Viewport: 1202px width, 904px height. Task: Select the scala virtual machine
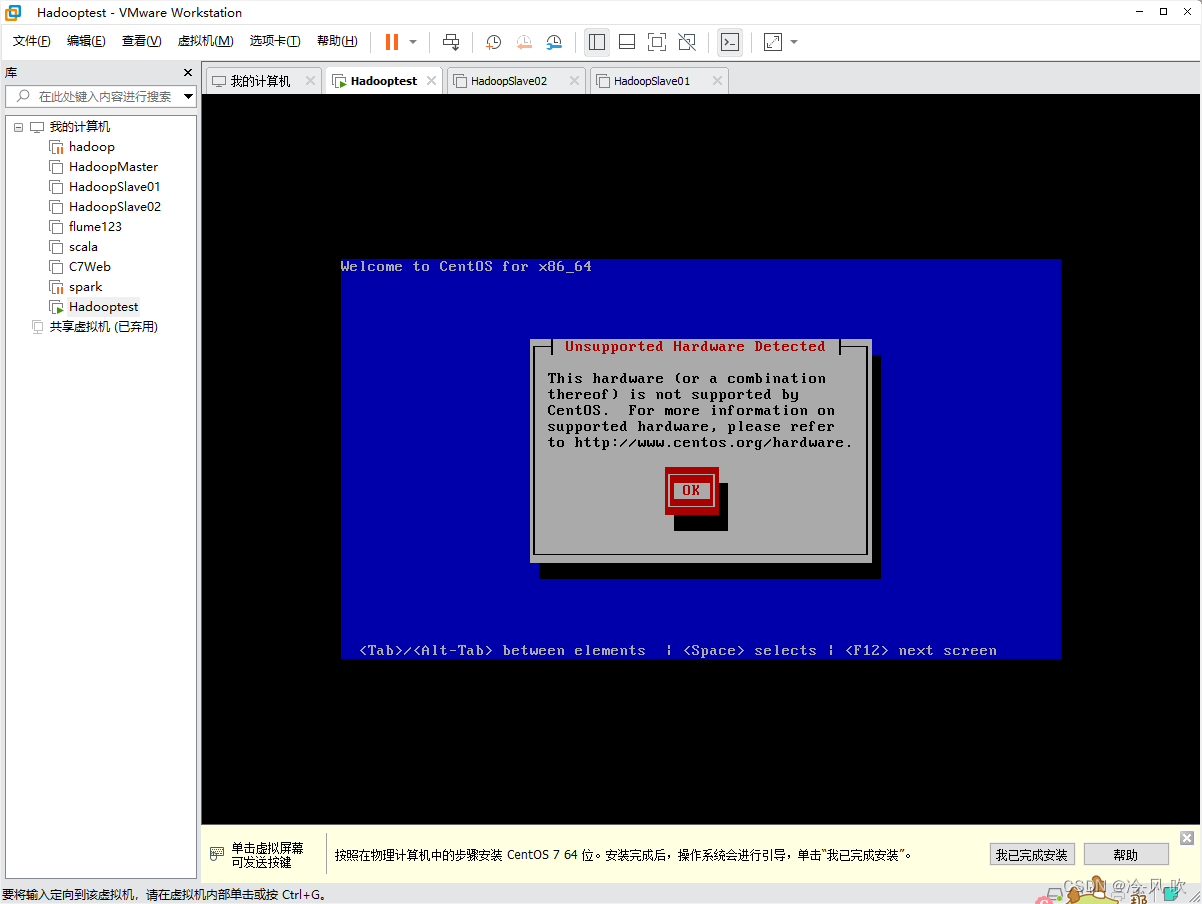pyautogui.click(x=83, y=247)
